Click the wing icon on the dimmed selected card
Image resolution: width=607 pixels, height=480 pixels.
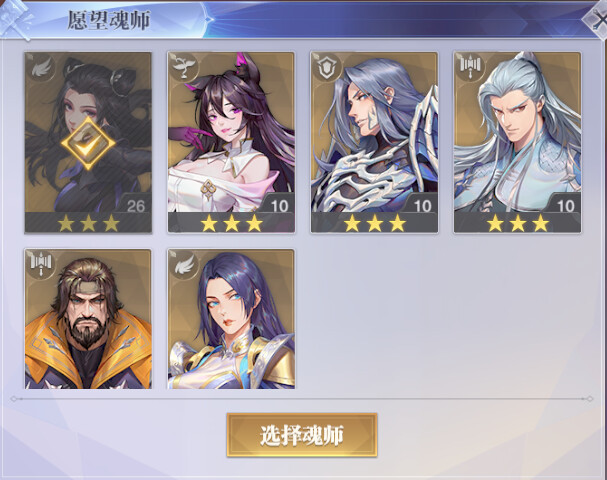click(x=41, y=68)
